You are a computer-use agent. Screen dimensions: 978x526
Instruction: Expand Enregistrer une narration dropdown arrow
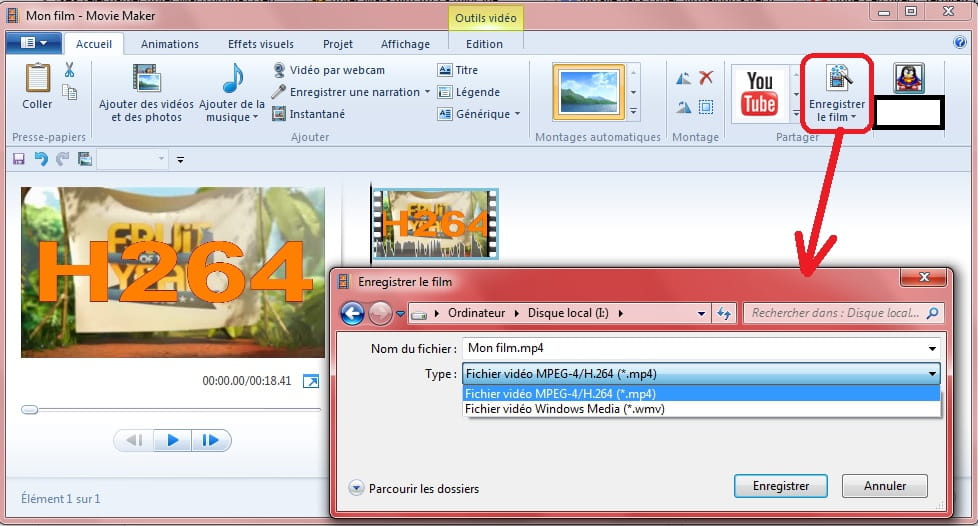point(427,92)
